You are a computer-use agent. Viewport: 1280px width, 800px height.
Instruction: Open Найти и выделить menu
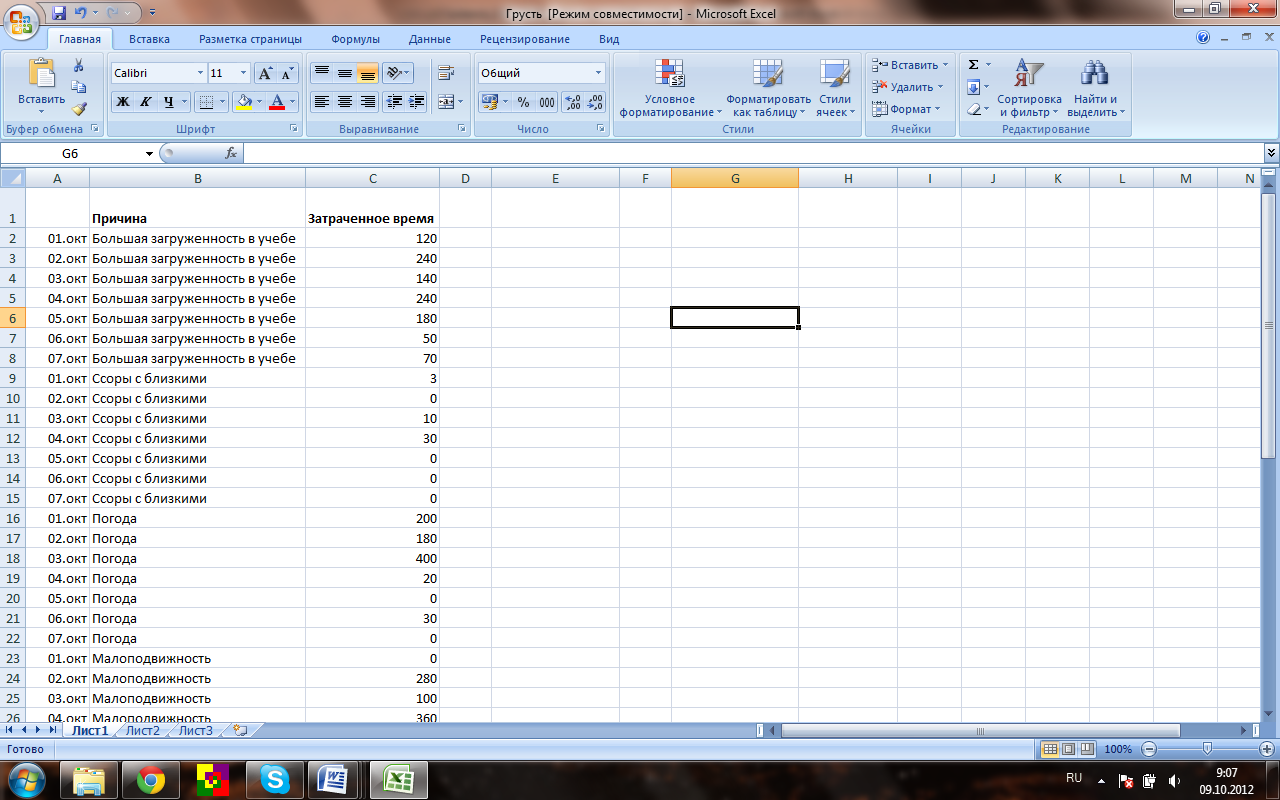pyautogui.click(x=1096, y=88)
